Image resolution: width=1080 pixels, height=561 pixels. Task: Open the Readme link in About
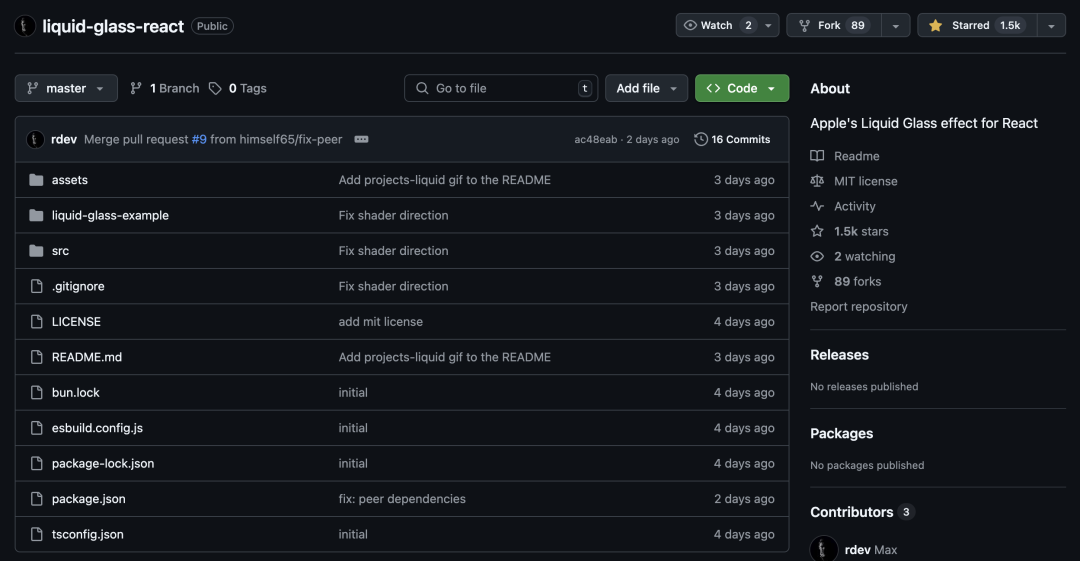[856, 156]
